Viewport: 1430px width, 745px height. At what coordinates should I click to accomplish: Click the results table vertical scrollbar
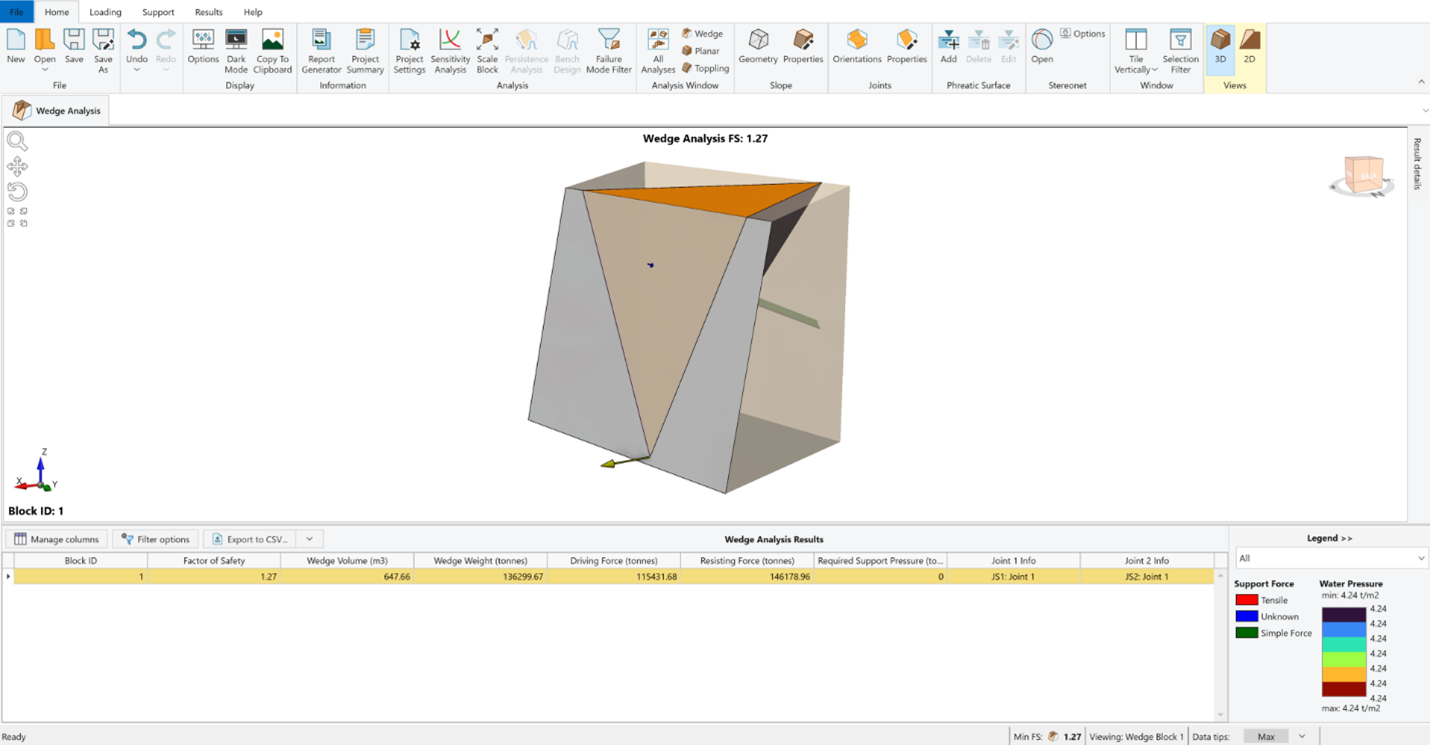pyautogui.click(x=1220, y=645)
